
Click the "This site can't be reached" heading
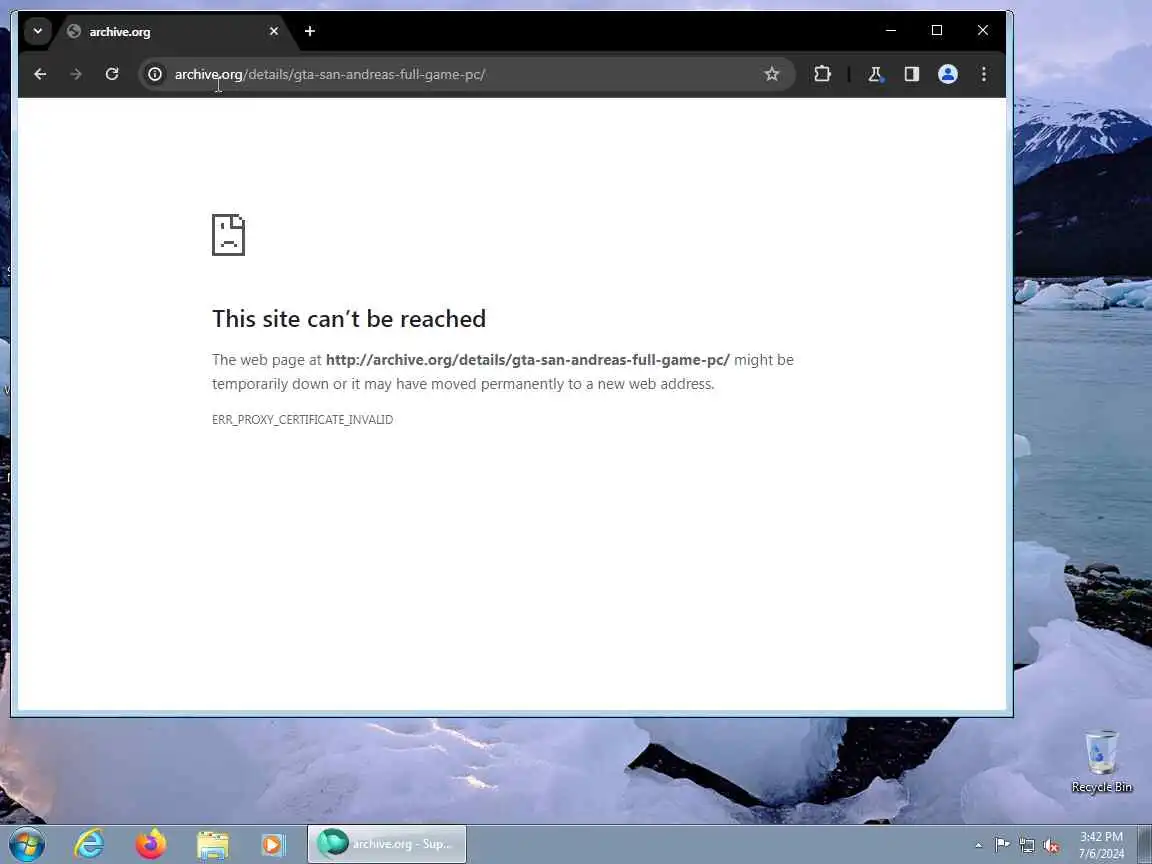pyautogui.click(x=349, y=319)
